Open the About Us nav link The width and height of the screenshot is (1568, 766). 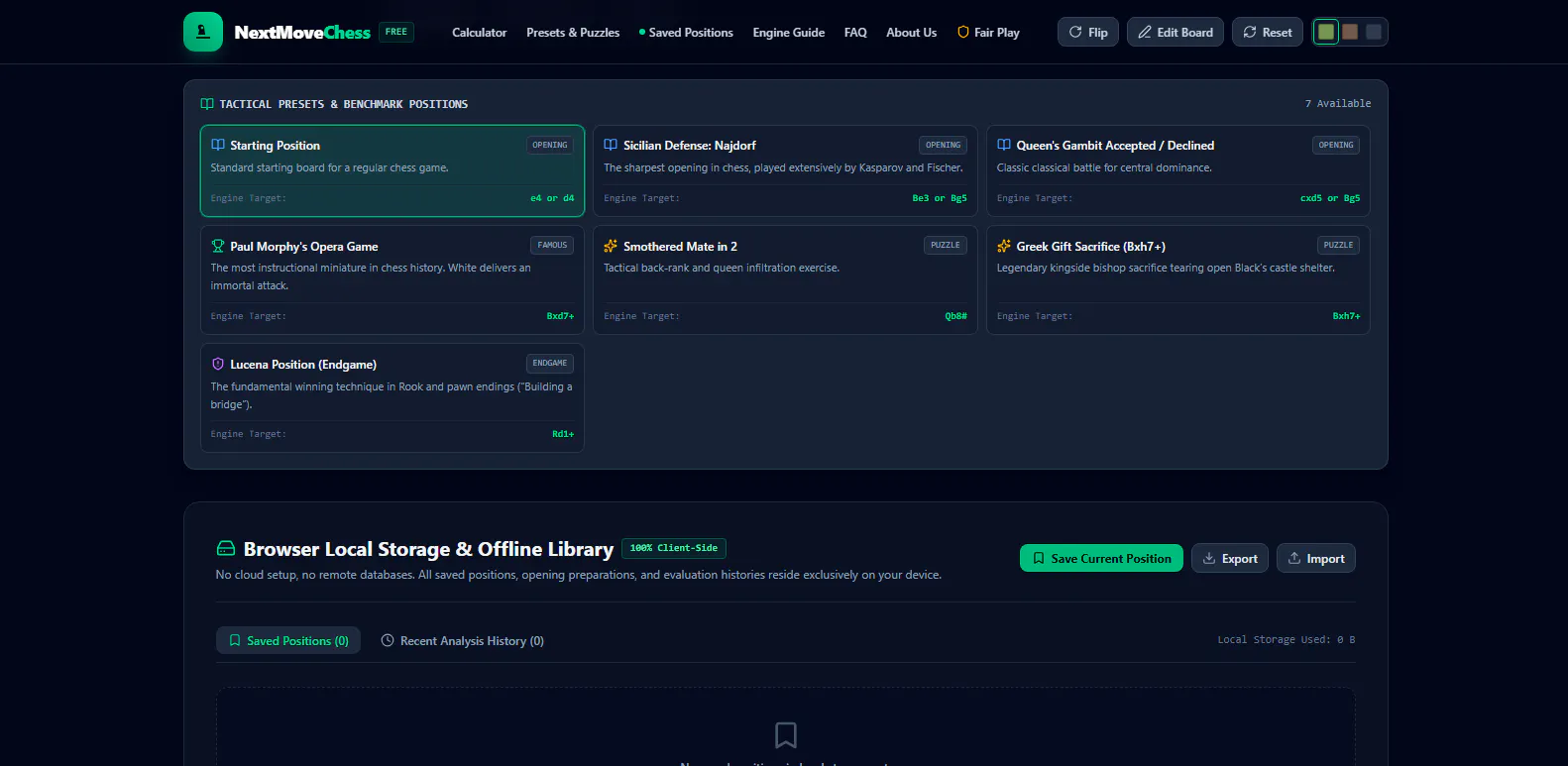pos(911,33)
